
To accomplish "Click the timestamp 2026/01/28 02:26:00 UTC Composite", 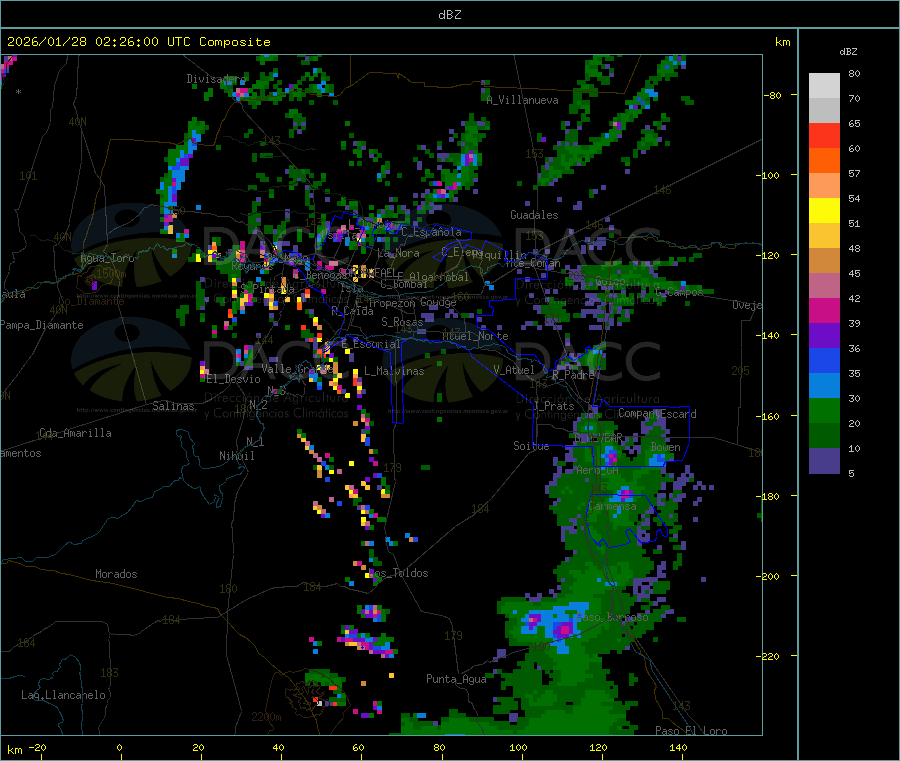I will tap(138, 42).
